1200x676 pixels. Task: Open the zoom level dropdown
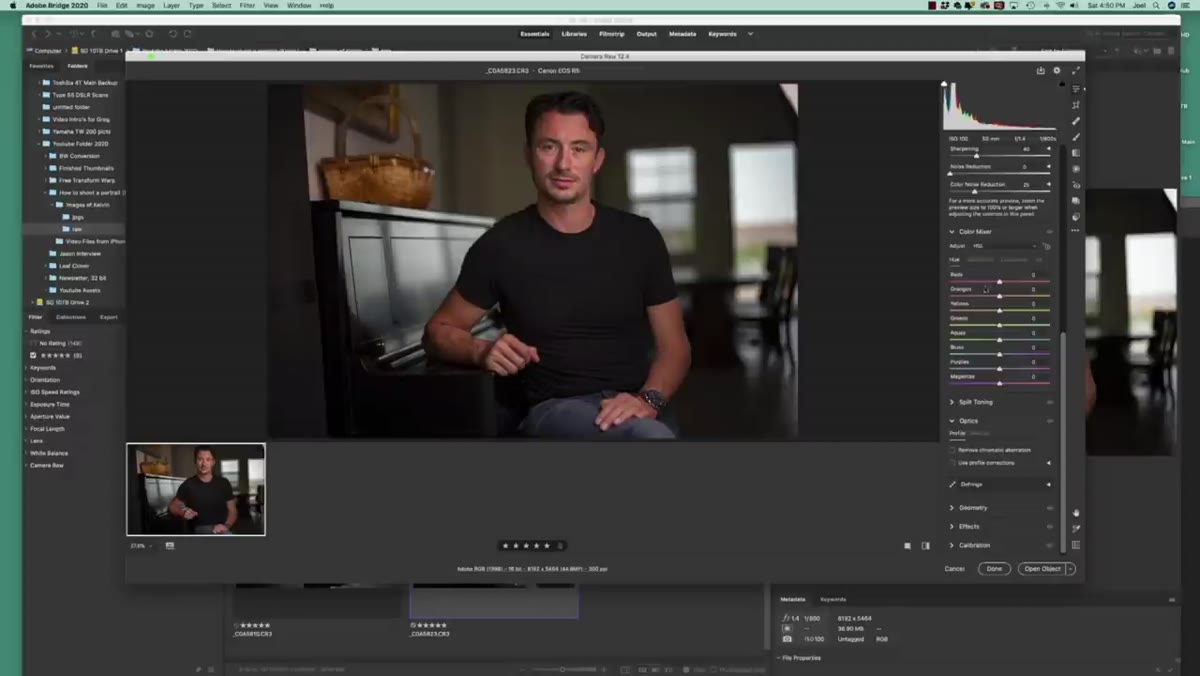141,546
